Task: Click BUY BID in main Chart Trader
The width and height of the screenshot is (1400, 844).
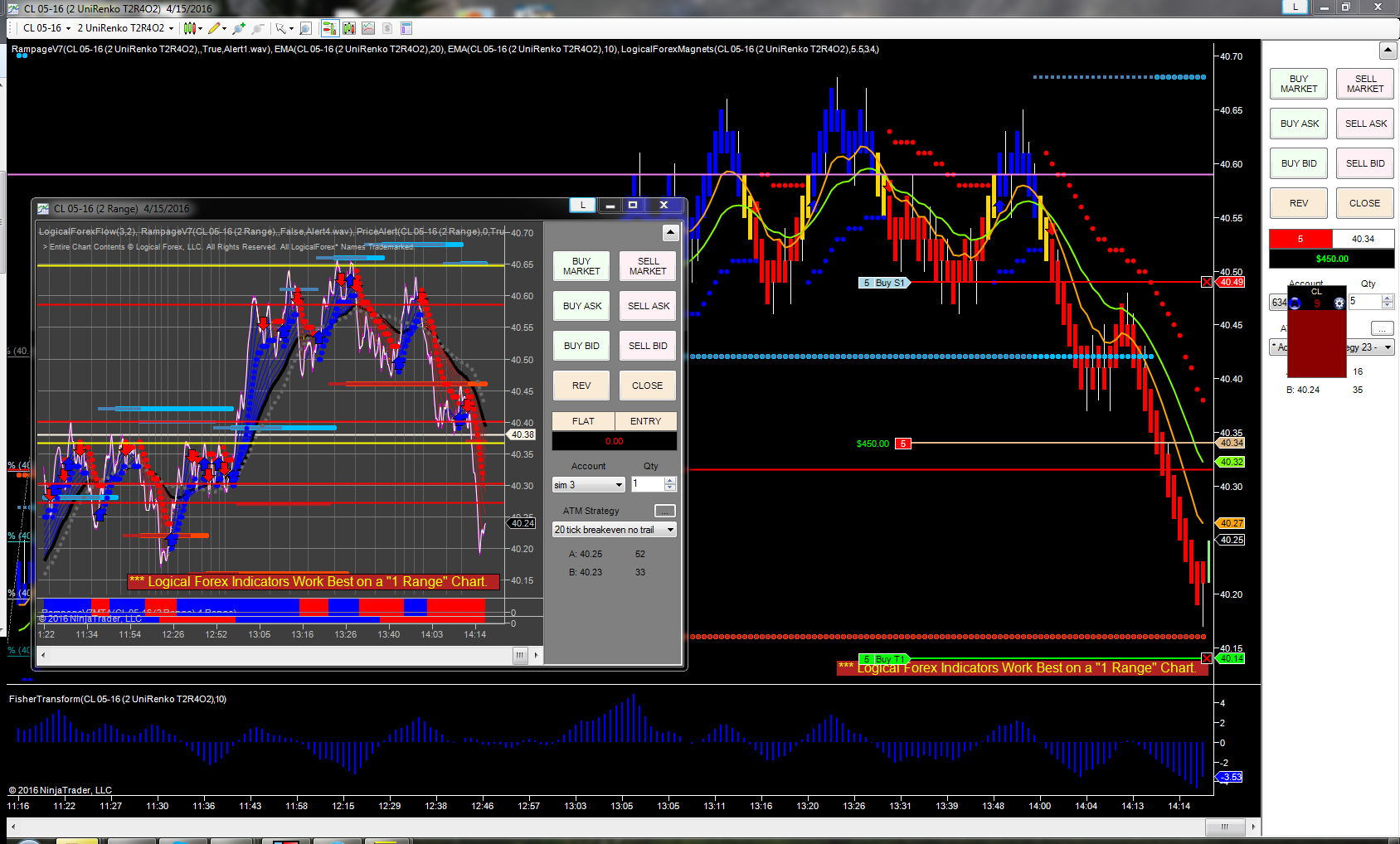Action: [1299, 163]
